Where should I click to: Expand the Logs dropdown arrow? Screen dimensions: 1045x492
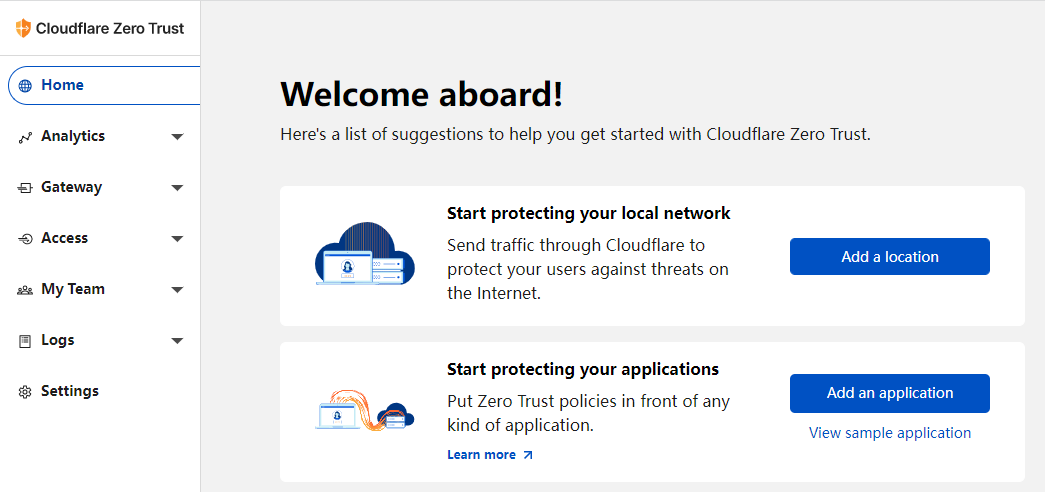pos(177,341)
